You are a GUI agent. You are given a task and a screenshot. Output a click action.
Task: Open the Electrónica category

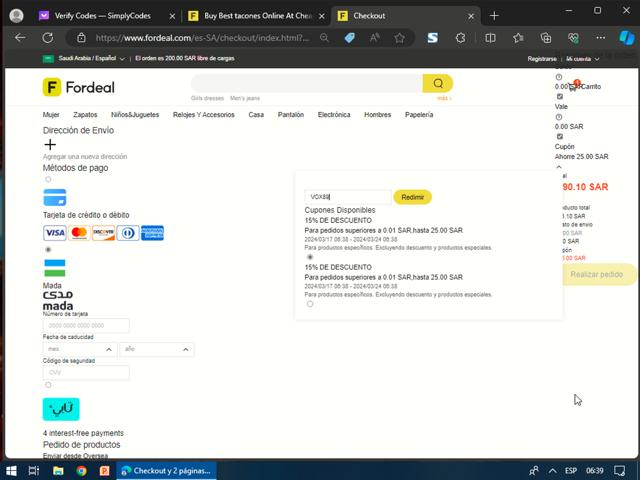coord(334,115)
